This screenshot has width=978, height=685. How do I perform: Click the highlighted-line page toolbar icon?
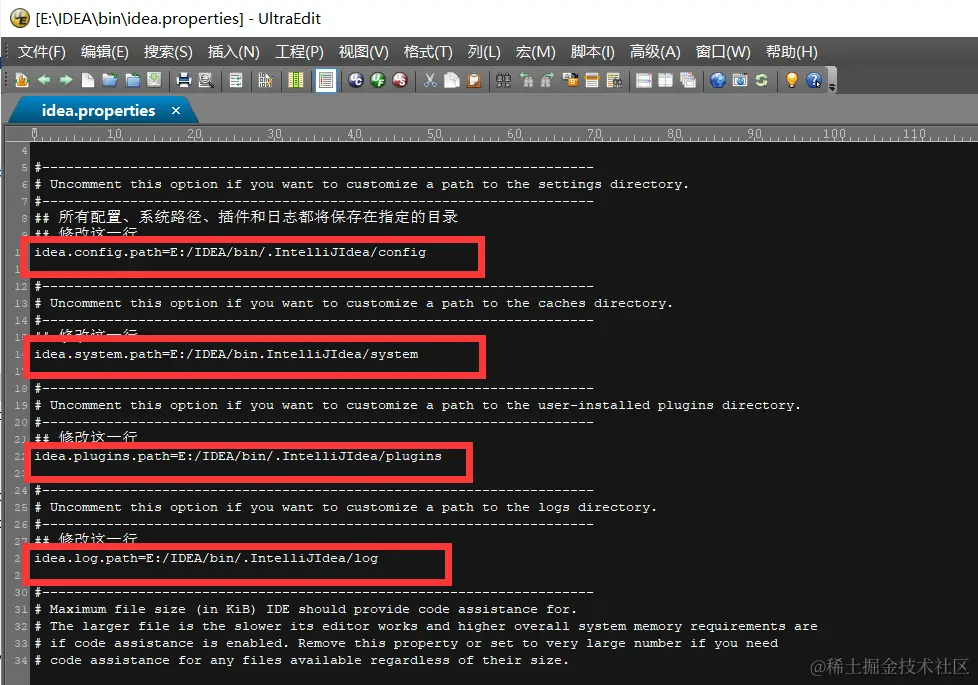click(592, 80)
